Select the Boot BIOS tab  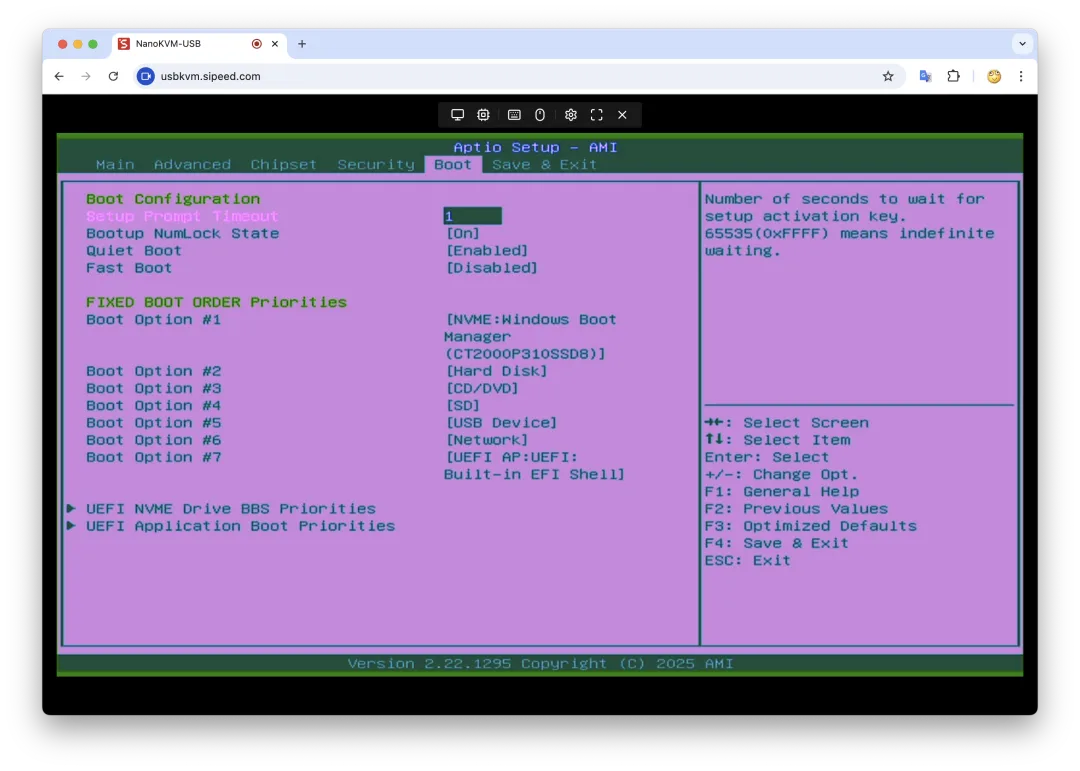point(453,165)
